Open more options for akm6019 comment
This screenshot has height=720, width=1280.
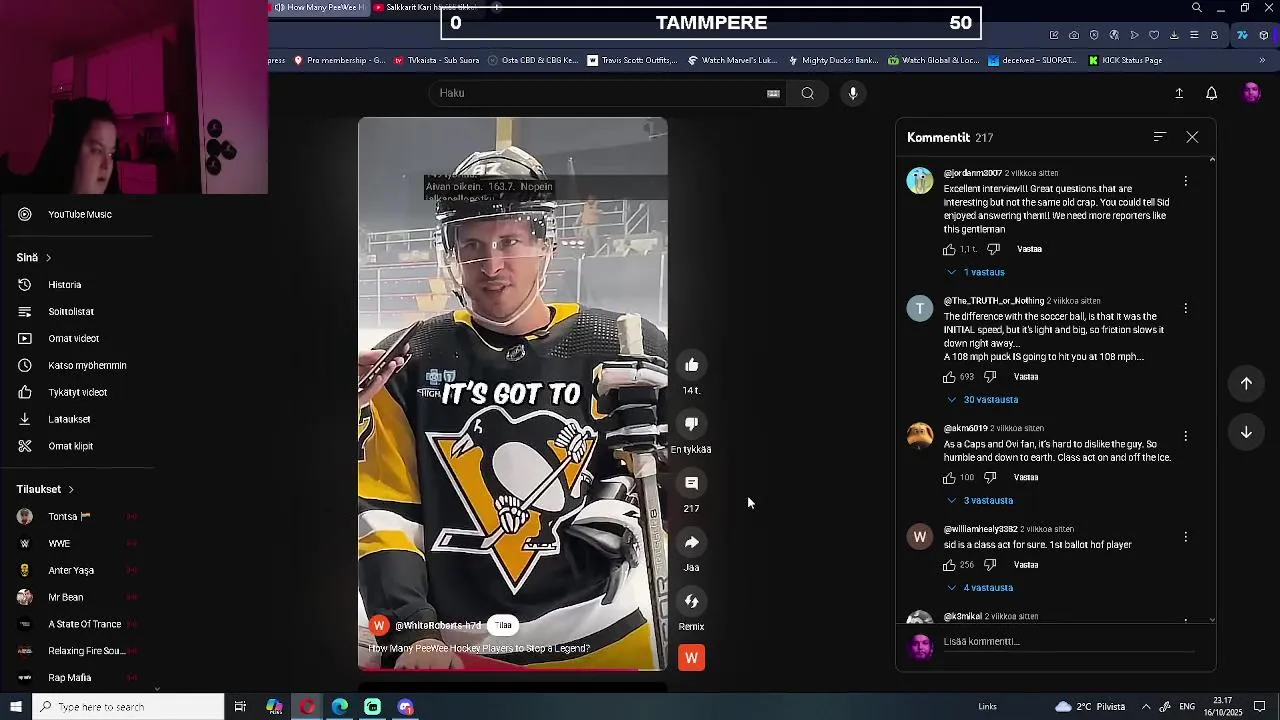click(x=1186, y=437)
